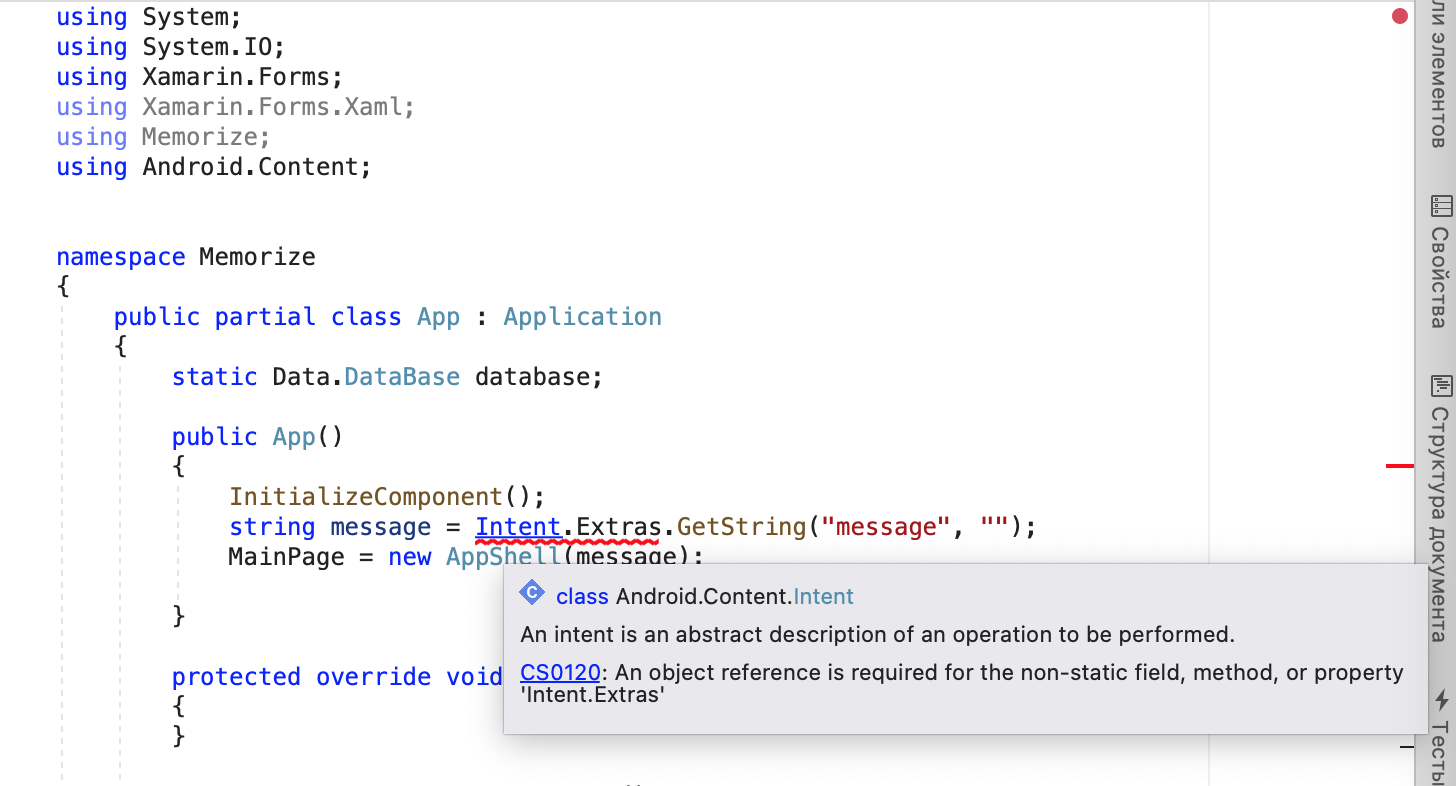Click the Тесты lightning bolt icon
This screenshot has width=1456, height=786.
[x=1441, y=700]
